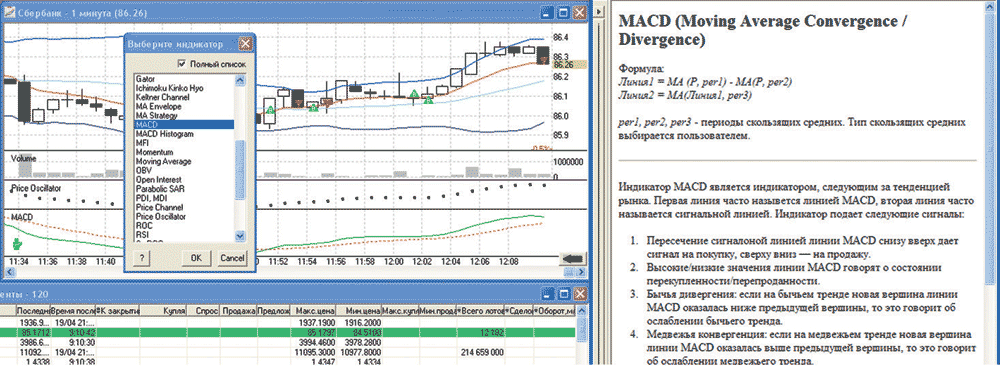
Task: Click indicator list scroll-up arrow
Action: [x=240, y=80]
